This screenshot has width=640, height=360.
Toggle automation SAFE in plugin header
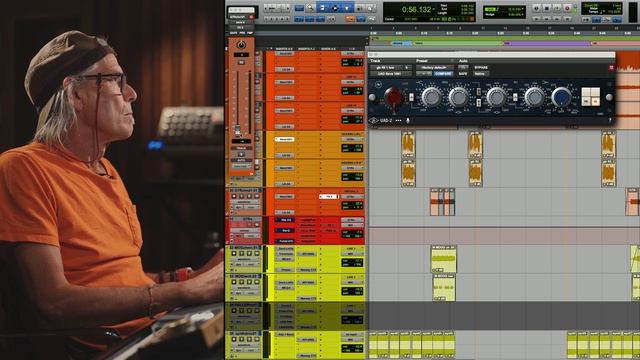[463, 74]
